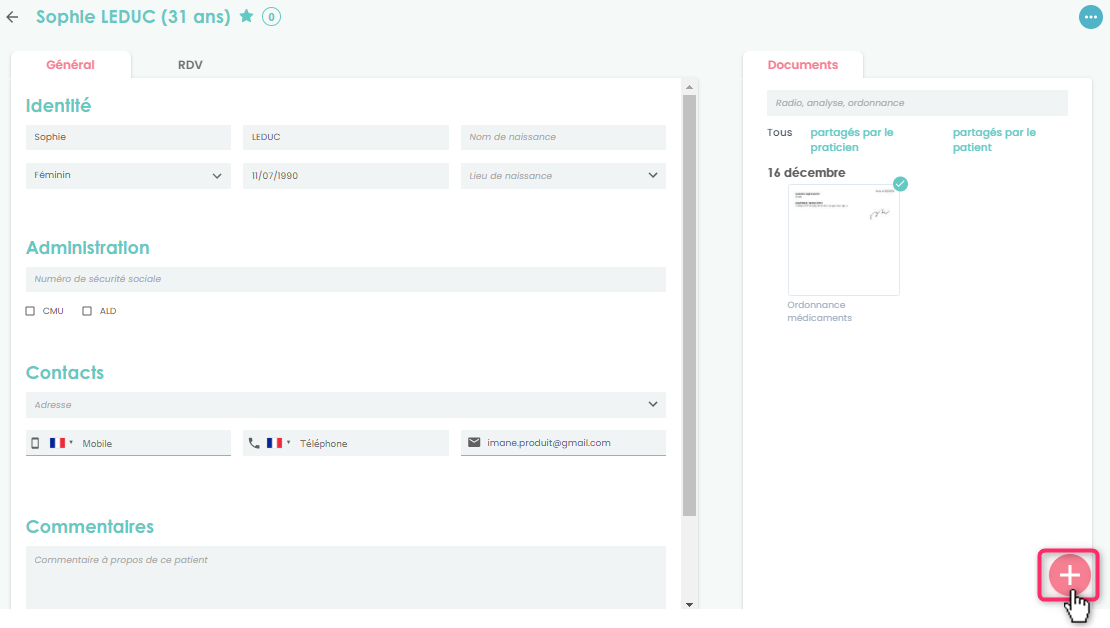Screen dimensions: 1110x628
Task: Open the Ordonnance médicaments thumbnail
Action: tap(843, 240)
